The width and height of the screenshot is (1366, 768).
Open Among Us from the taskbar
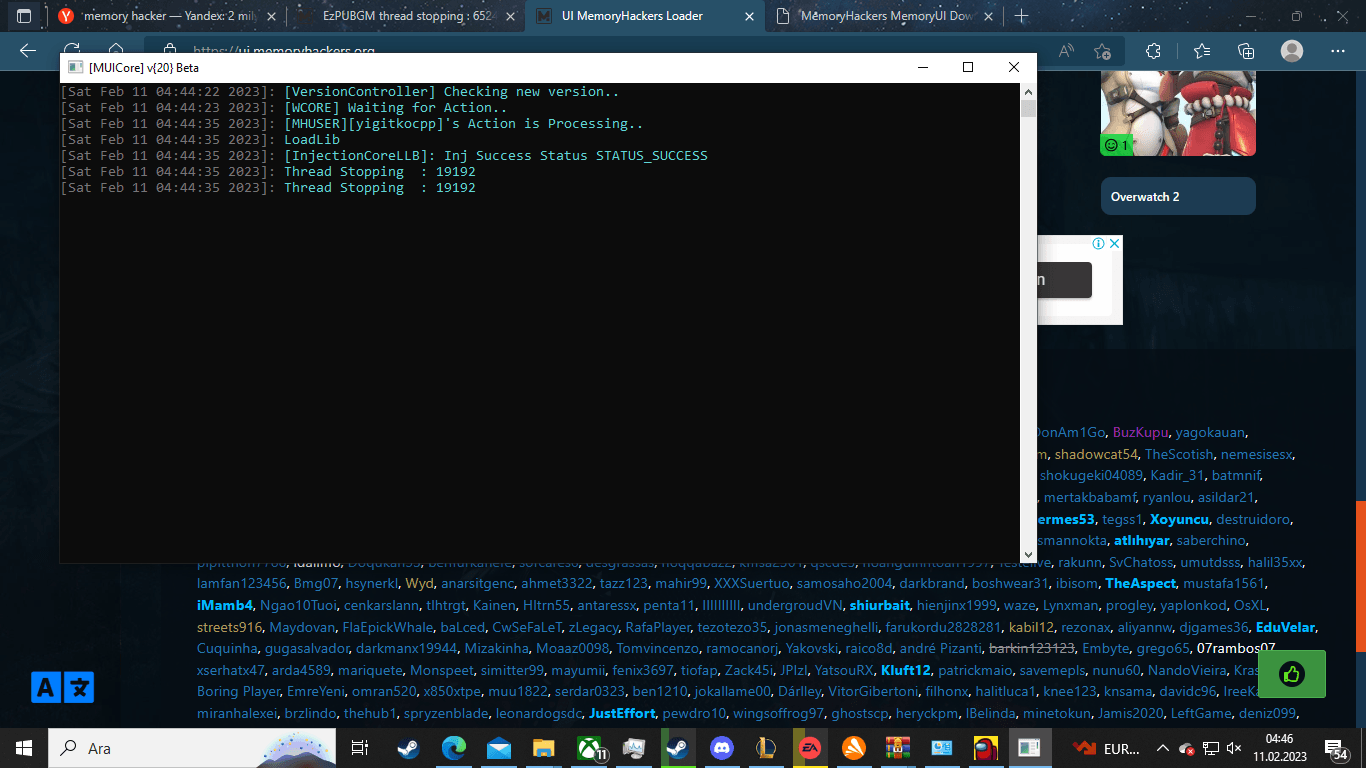[x=985, y=748]
